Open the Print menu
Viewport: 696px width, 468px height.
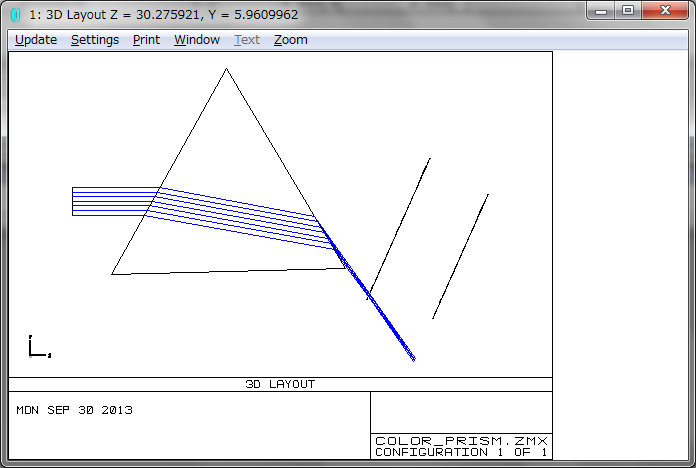click(146, 40)
